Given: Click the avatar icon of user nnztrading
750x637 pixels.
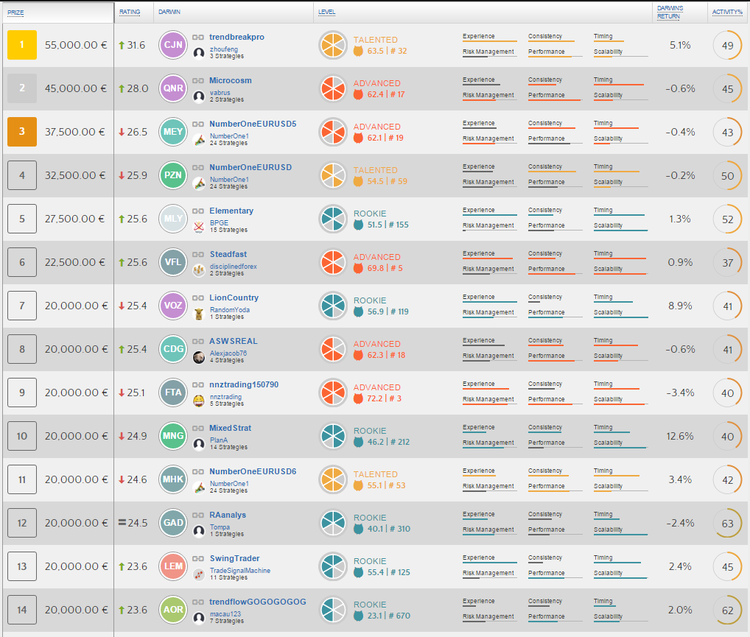Looking at the screenshot, I should [199, 400].
